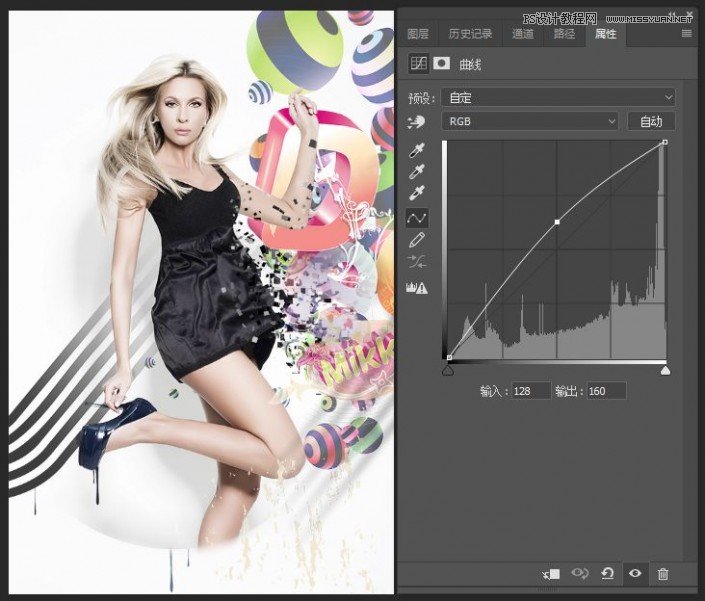Switch to the 图层 (Layers) tab
The height and width of the screenshot is (601, 705).
click(418, 34)
